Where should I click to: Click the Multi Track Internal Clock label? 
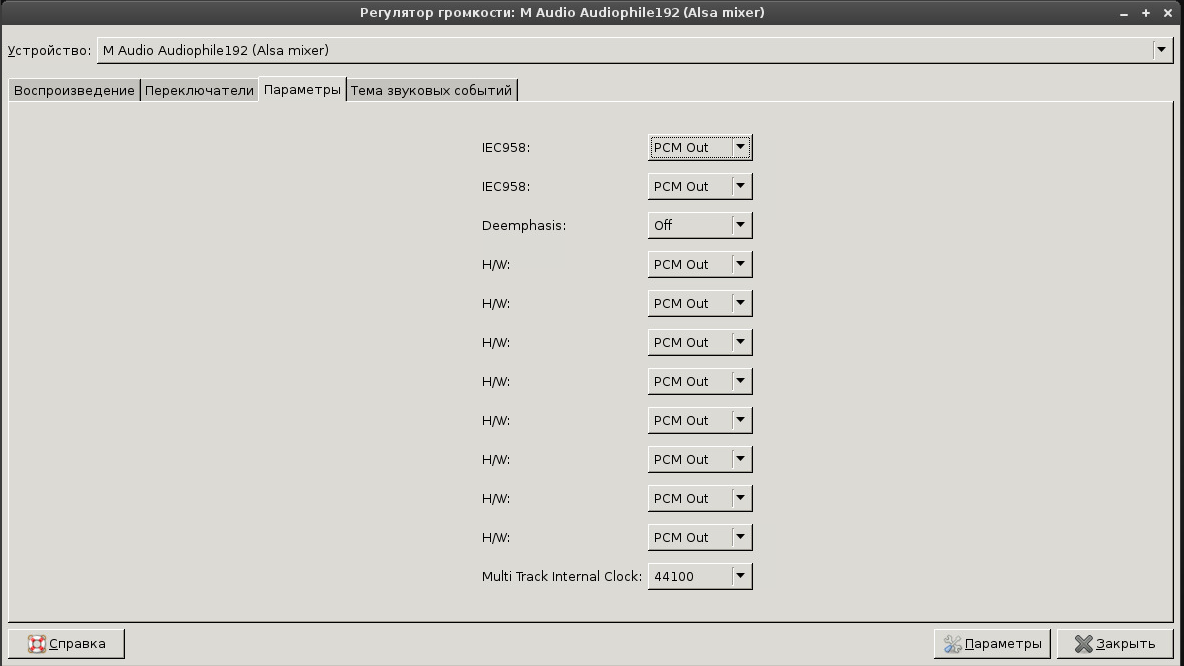(x=562, y=577)
